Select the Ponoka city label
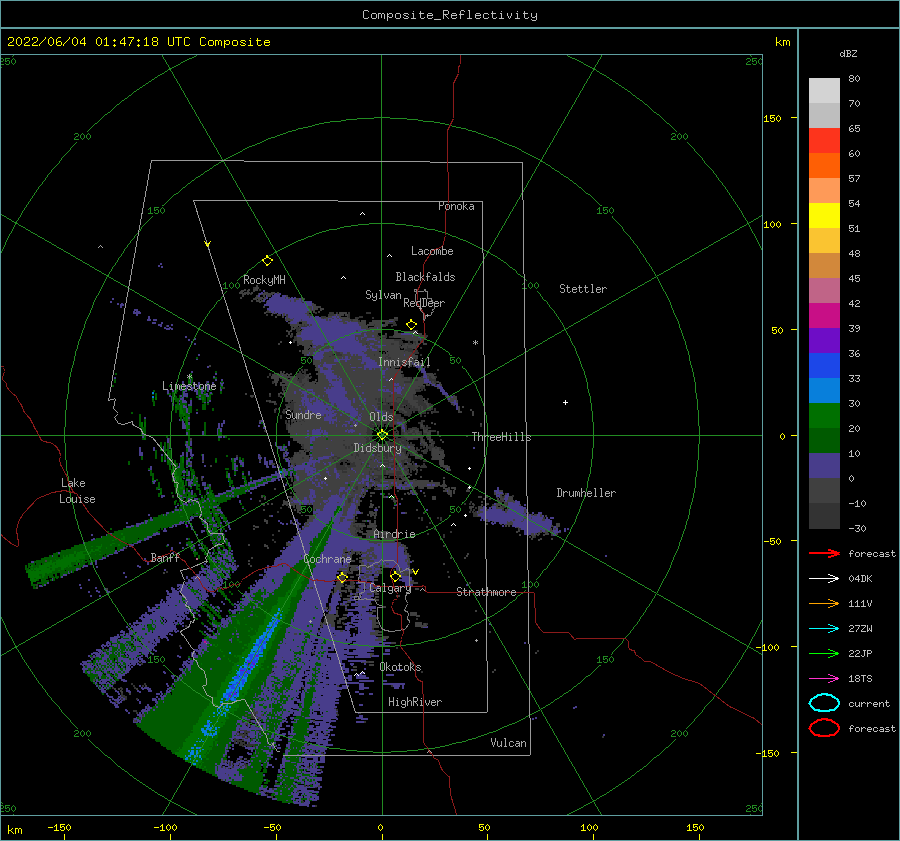 (x=456, y=206)
